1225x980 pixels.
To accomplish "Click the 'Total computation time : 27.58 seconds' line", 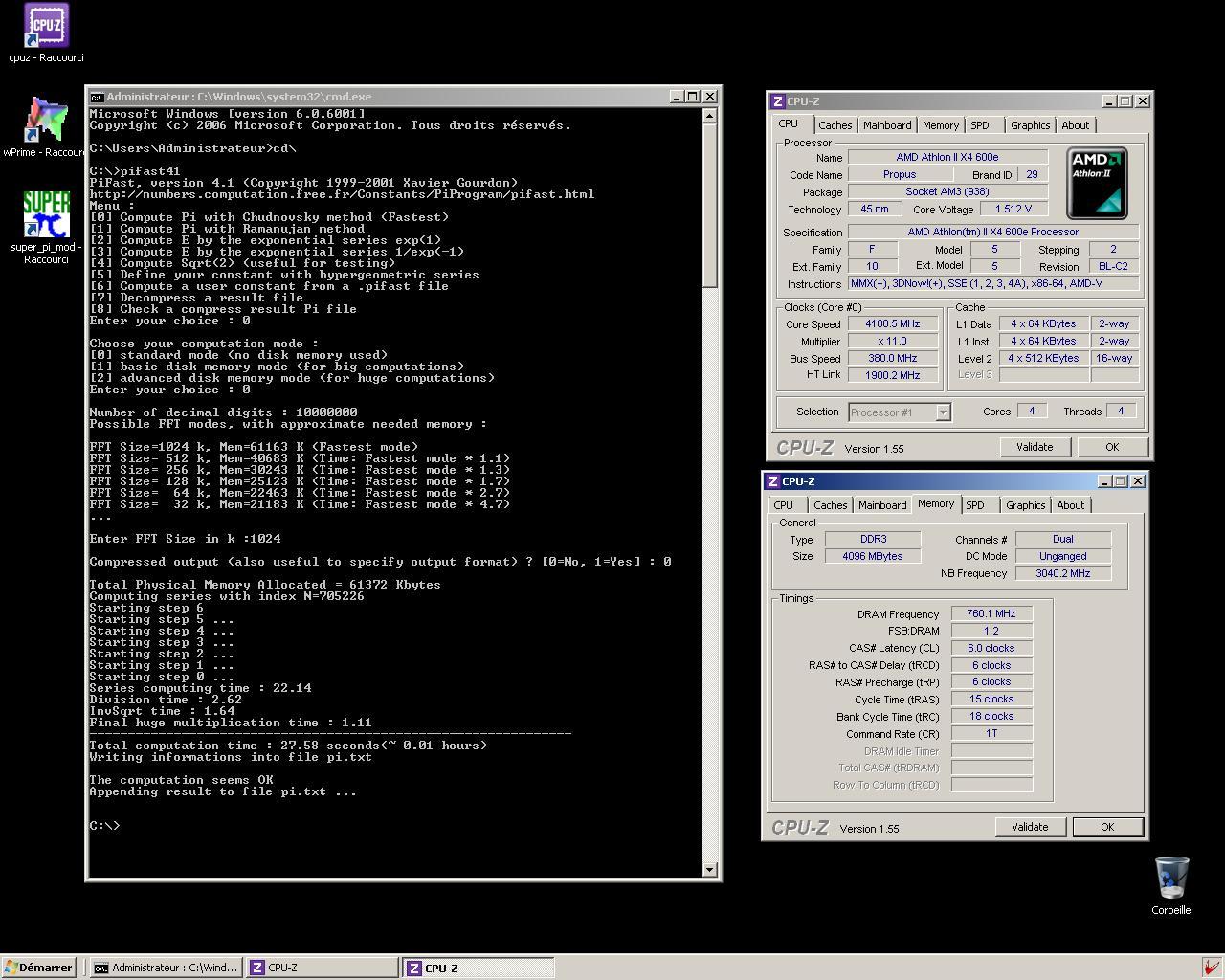I will pyautogui.click(x=288, y=746).
